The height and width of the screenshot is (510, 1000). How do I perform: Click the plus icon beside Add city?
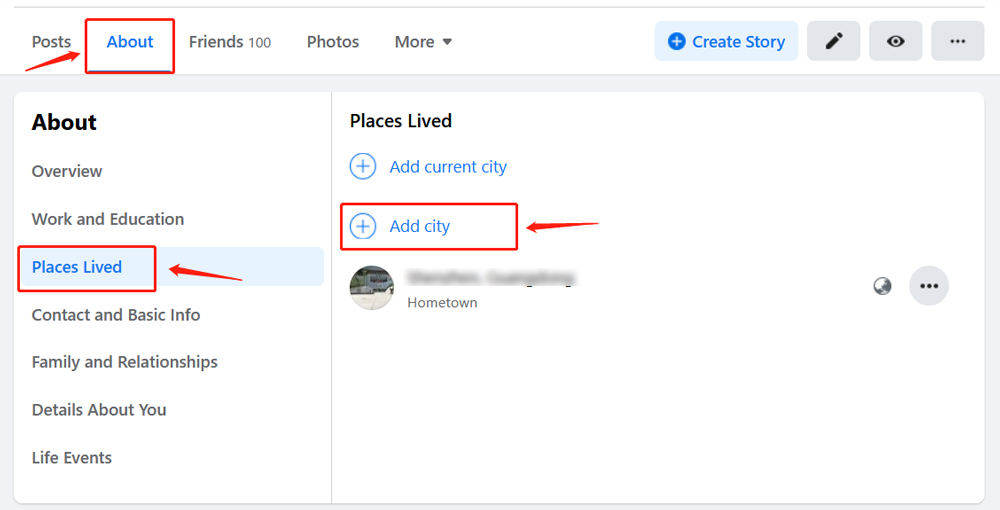click(363, 226)
